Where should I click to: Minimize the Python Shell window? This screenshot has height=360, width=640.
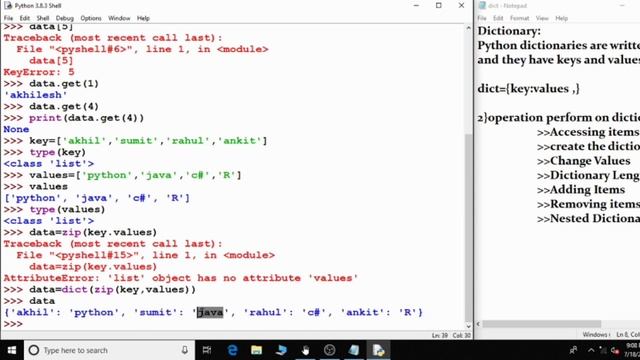click(416, 6)
